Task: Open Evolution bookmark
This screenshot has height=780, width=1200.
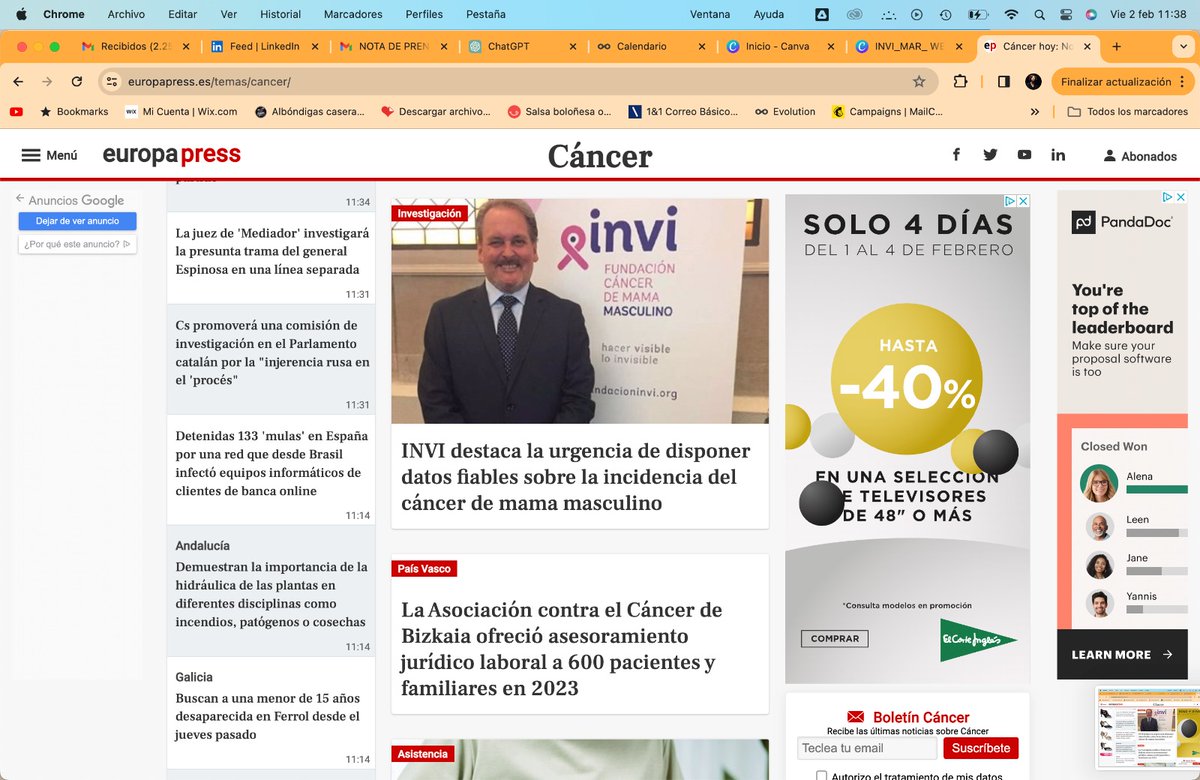Action: (x=785, y=112)
